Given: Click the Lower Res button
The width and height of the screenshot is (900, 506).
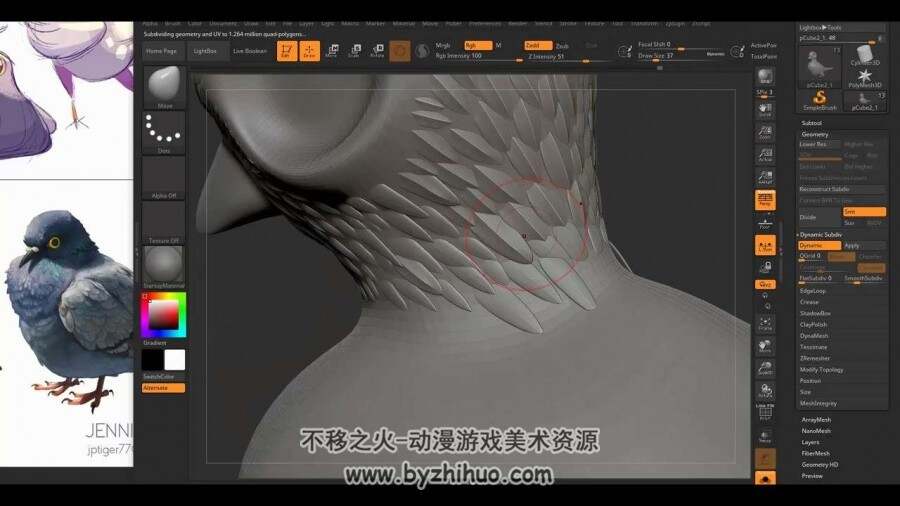Looking at the screenshot, I should (820, 145).
